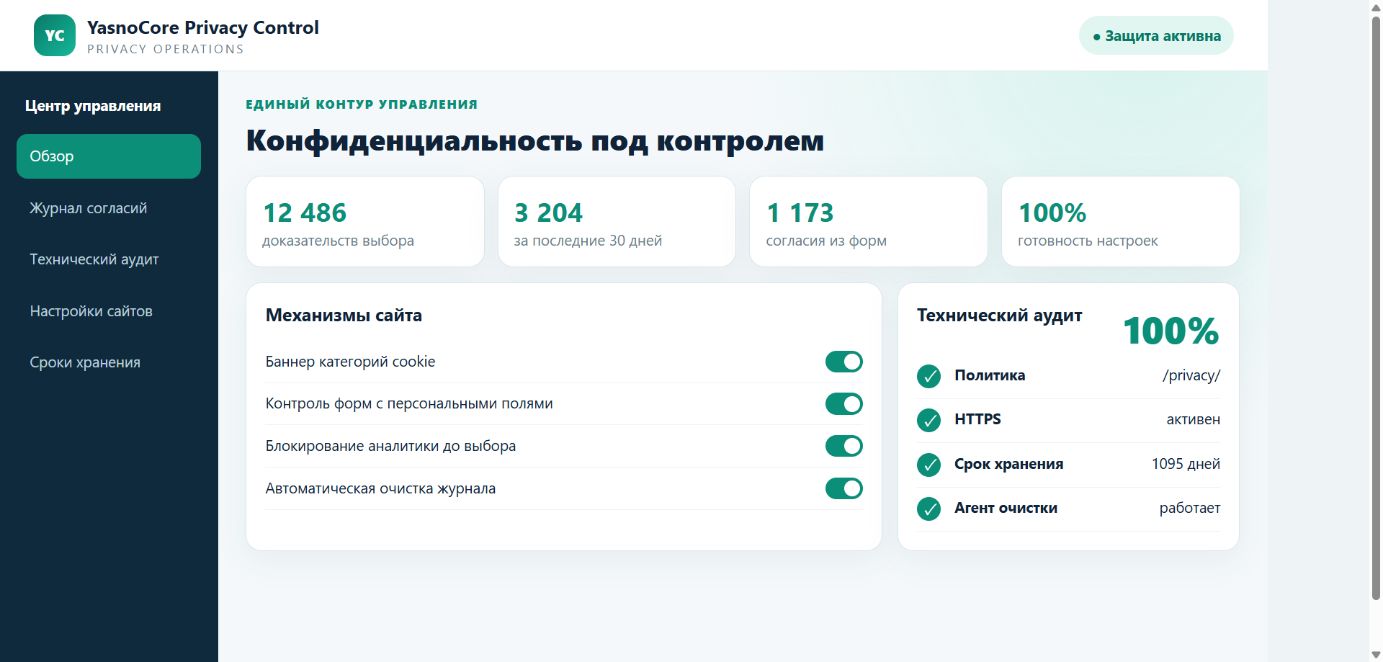
Task: Click the 3 204 за последние 30 дней card
Action: [x=617, y=222]
